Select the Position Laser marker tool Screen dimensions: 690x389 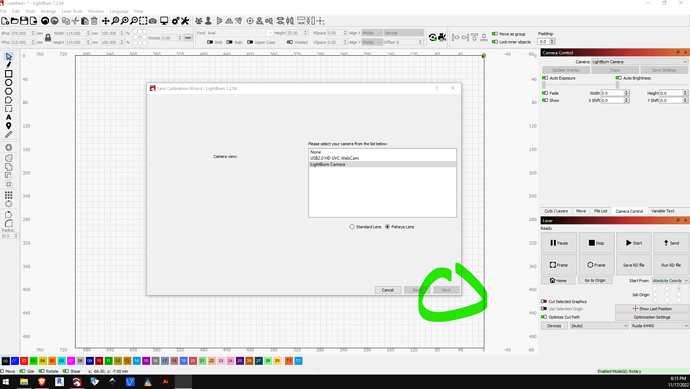pyautogui.click(x=8, y=126)
